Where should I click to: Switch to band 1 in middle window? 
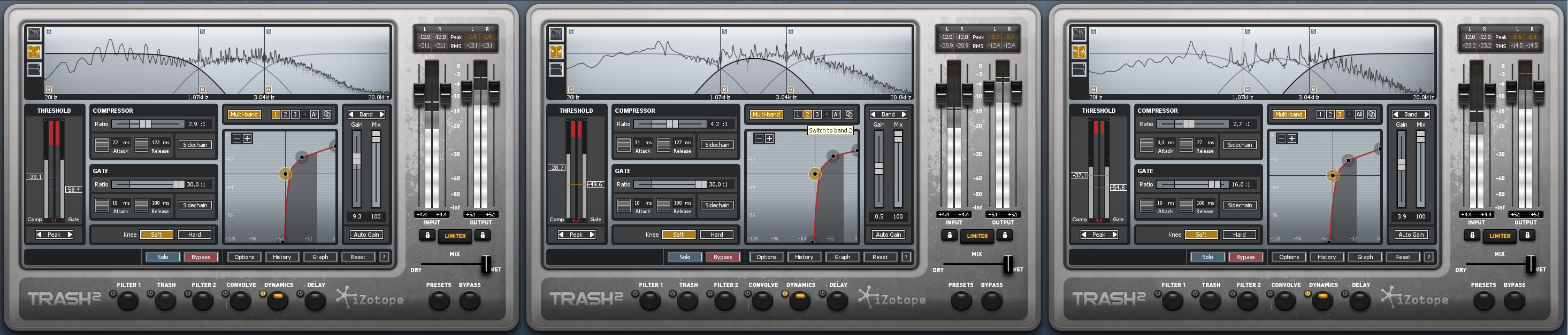(798, 114)
